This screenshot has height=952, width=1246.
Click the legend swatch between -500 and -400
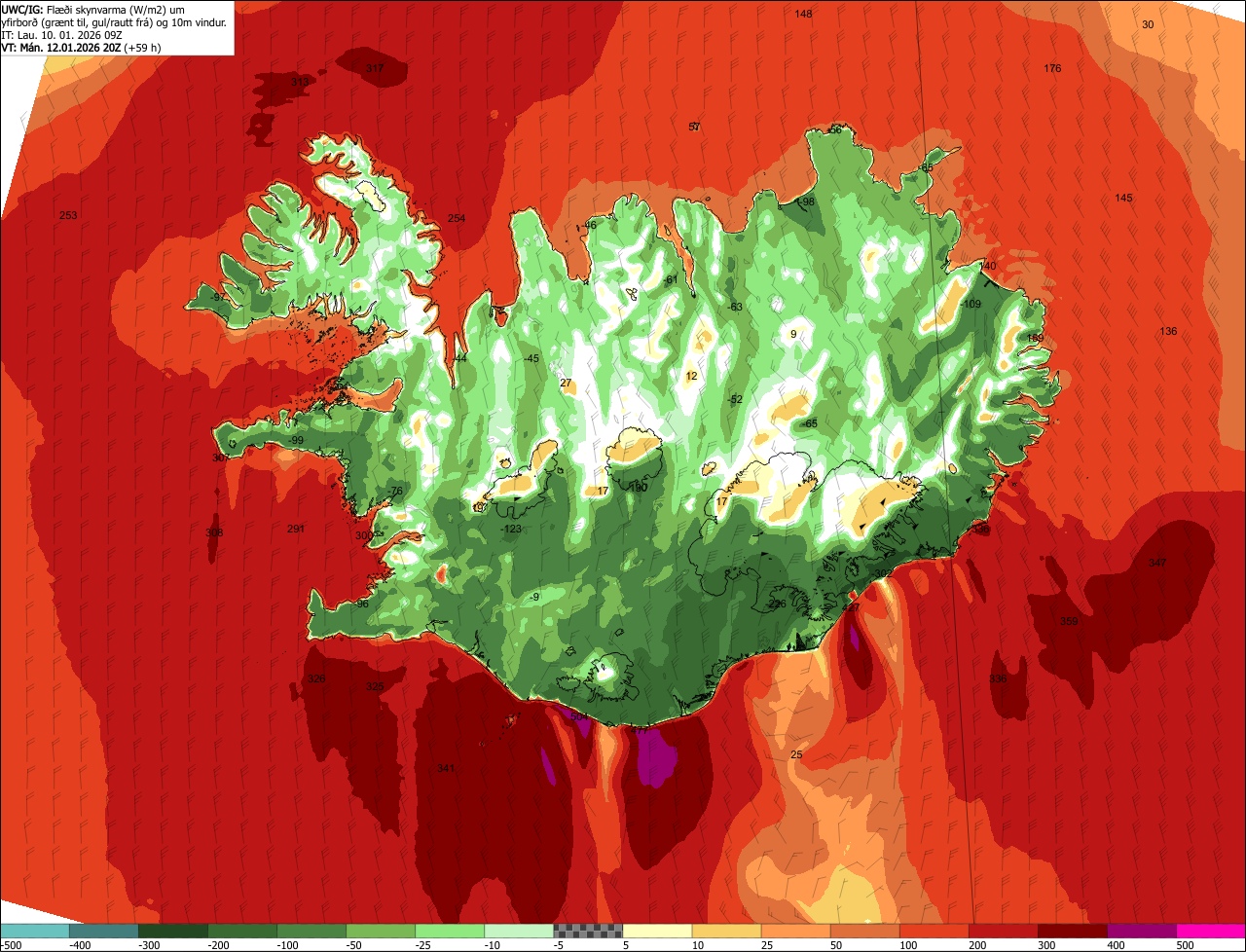[34, 931]
